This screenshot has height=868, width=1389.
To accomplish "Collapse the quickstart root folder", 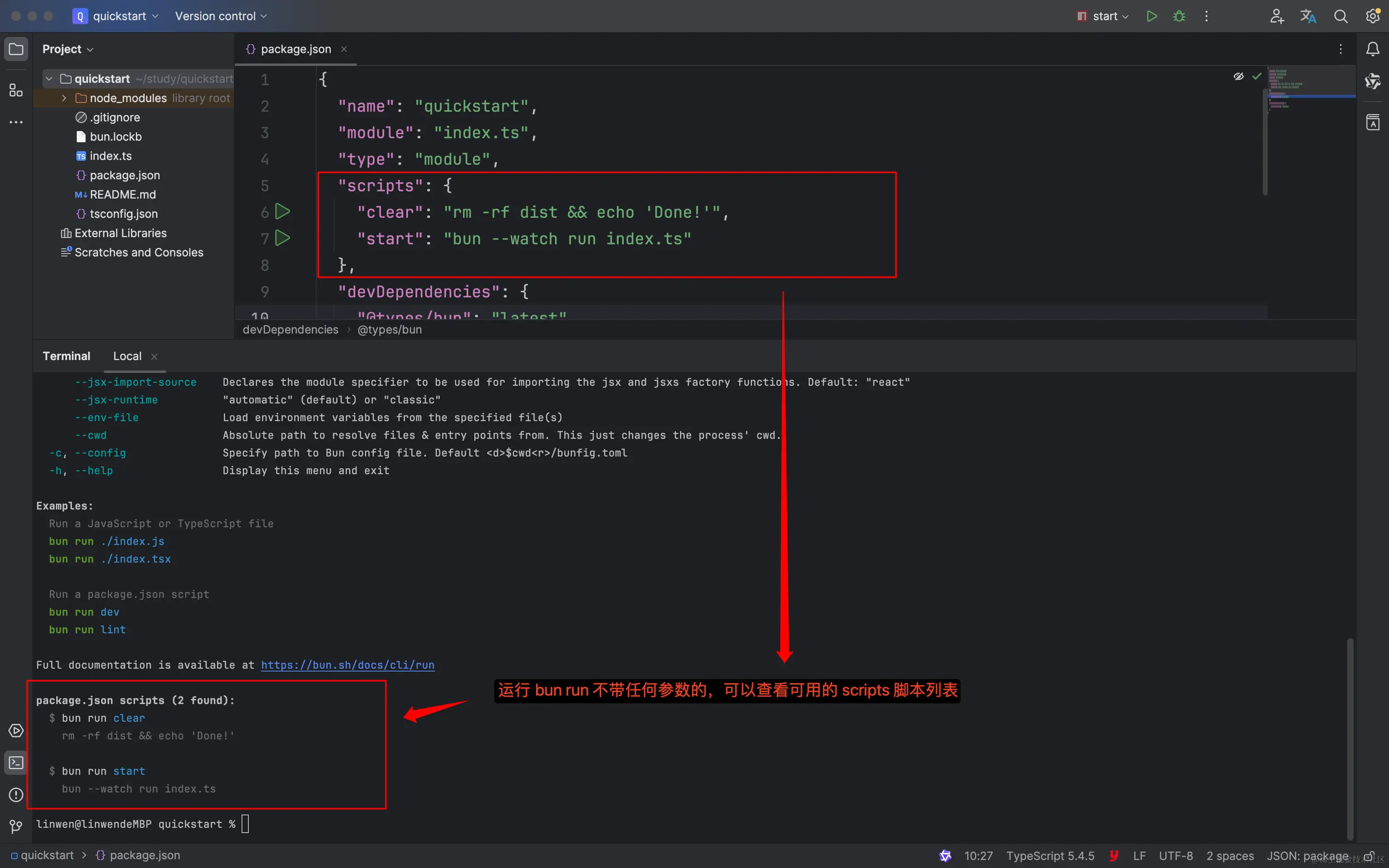I will pyautogui.click(x=49, y=79).
